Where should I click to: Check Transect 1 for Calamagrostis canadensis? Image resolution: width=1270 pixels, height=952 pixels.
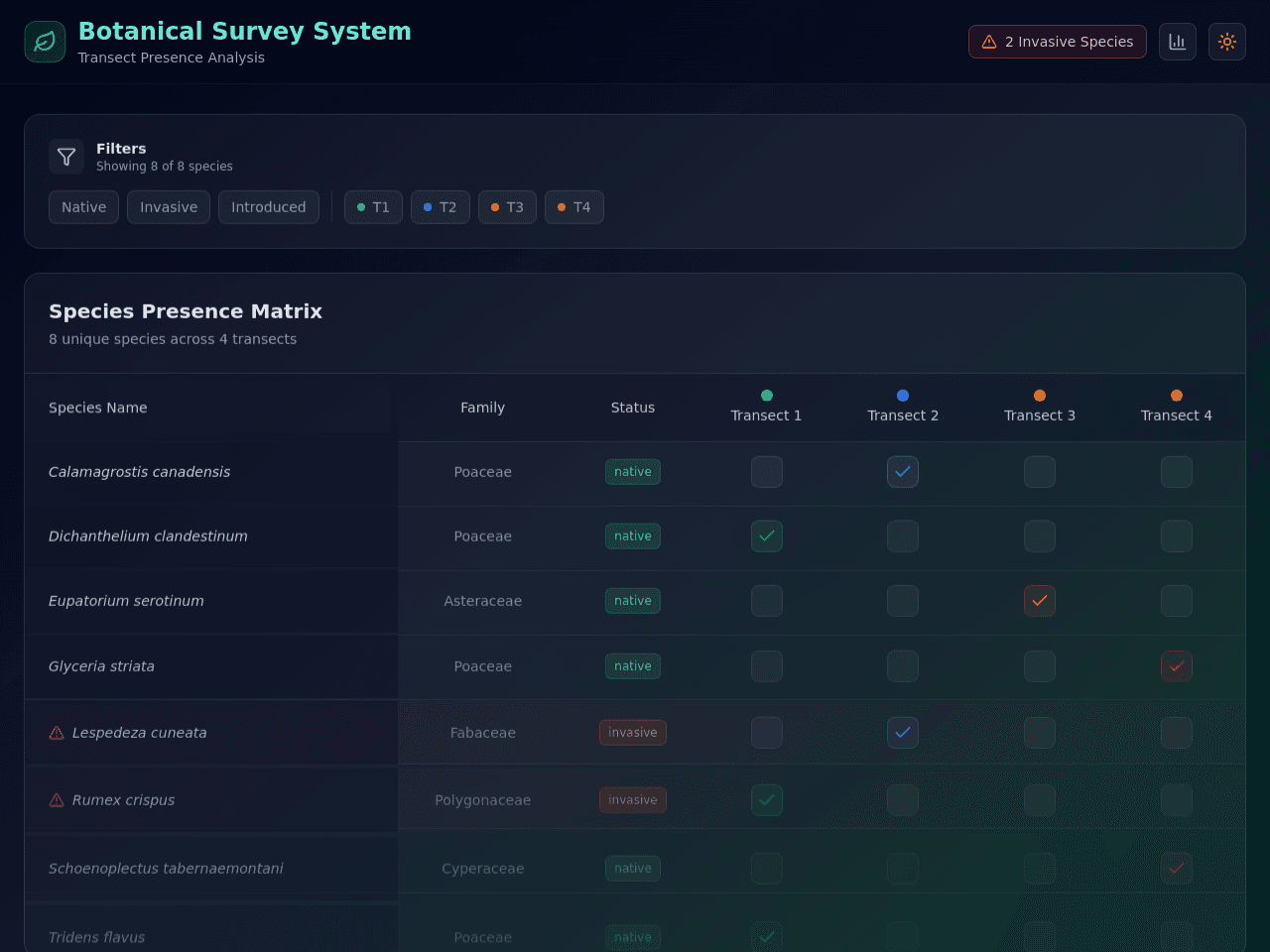(x=767, y=472)
